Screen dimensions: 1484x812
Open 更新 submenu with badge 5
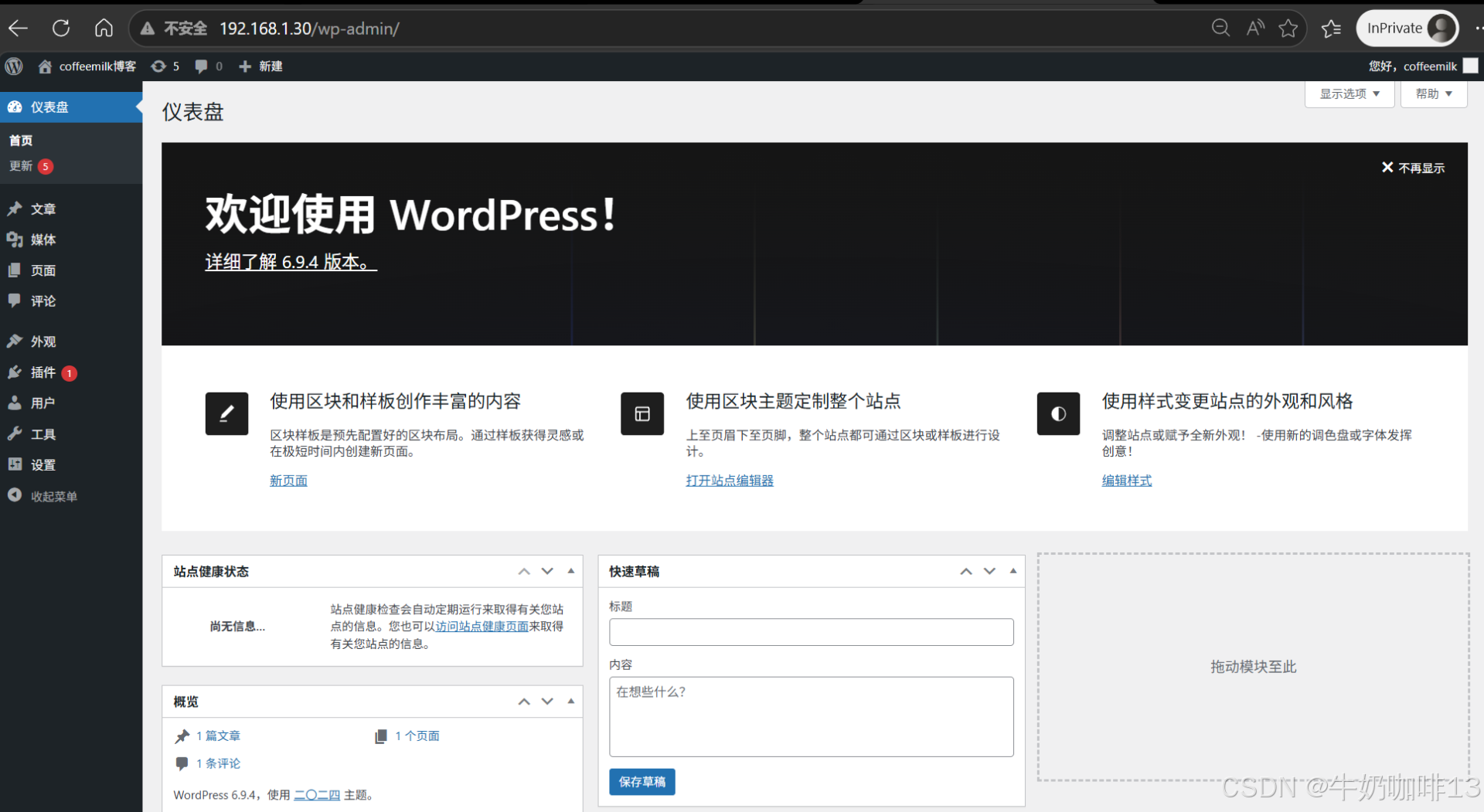coord(31,166)
